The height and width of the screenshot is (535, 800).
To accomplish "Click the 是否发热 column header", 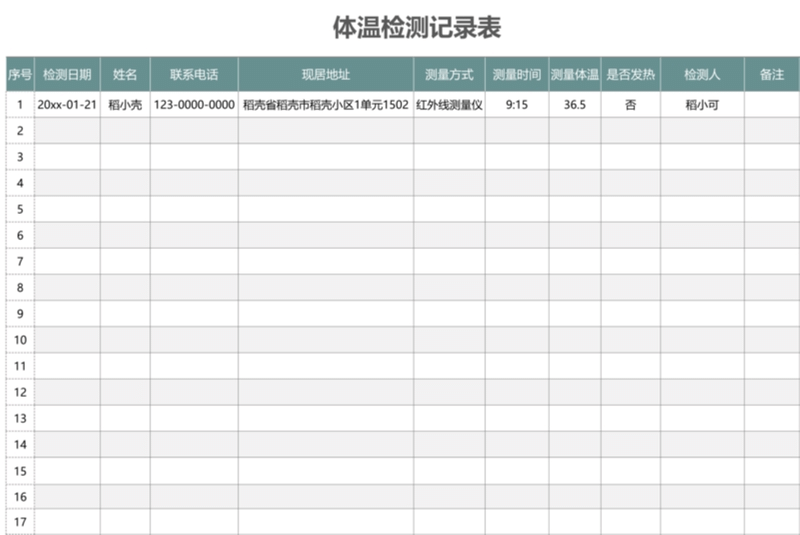I will (630, 75).
